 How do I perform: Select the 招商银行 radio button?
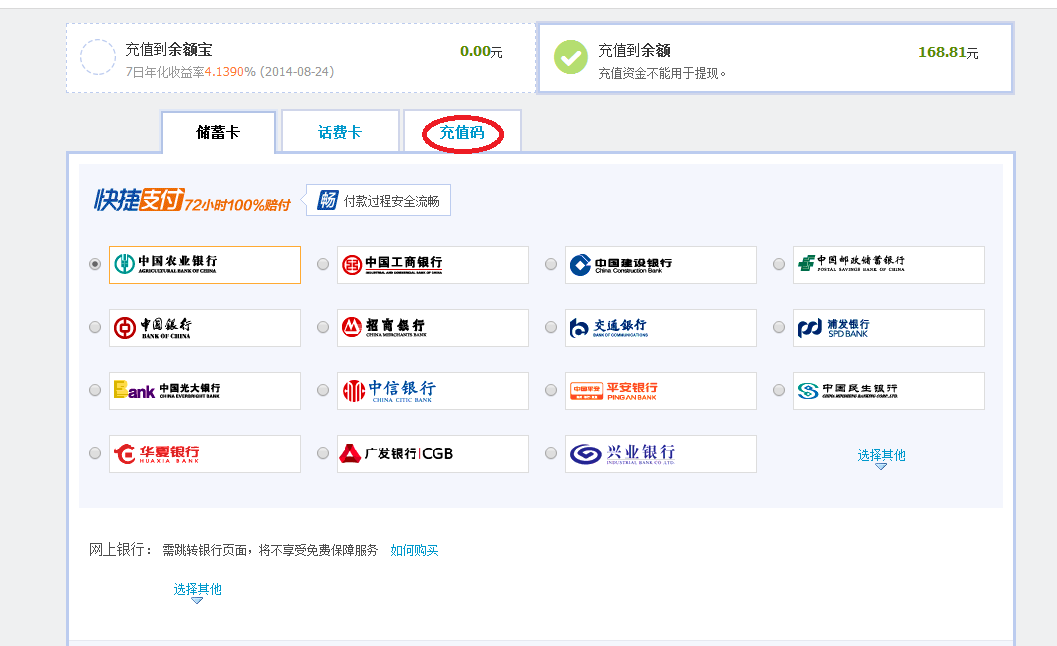323,327
